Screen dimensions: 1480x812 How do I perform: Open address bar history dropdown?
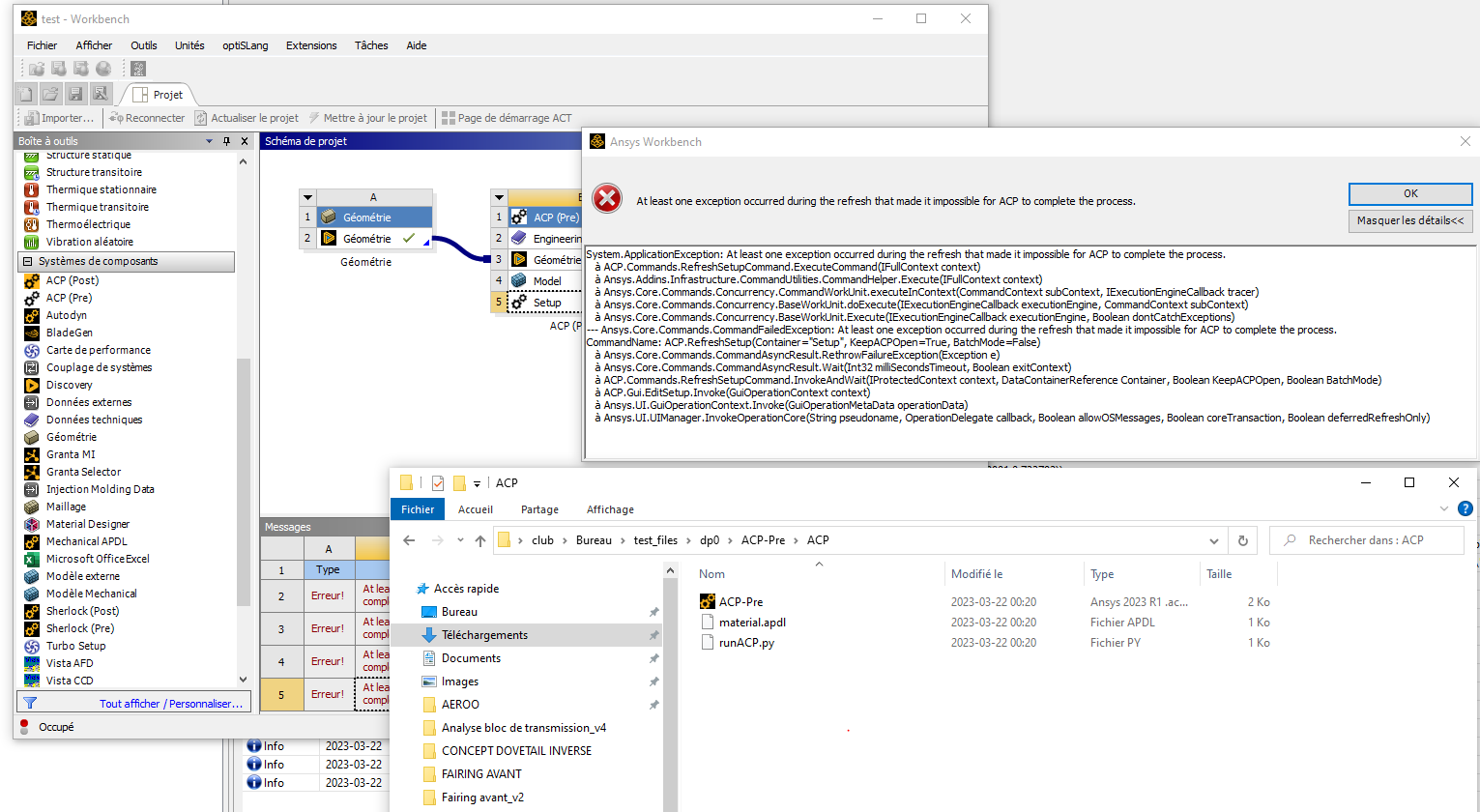pyautogui.click(x=1214, y=540)
